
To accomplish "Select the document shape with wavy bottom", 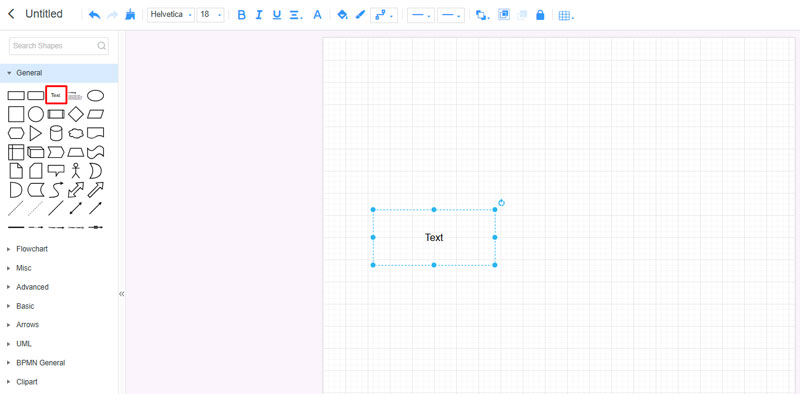I will tap(95, 133).
